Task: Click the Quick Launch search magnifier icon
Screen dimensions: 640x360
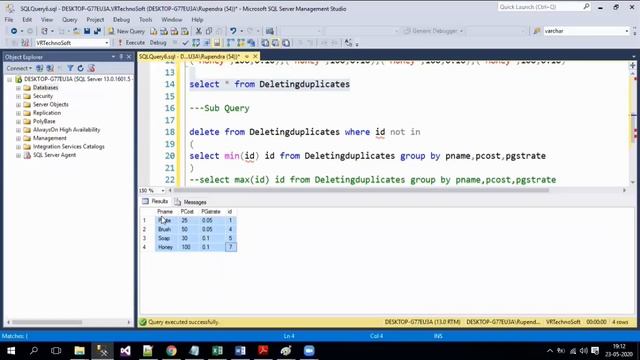Action: (586, 7)
